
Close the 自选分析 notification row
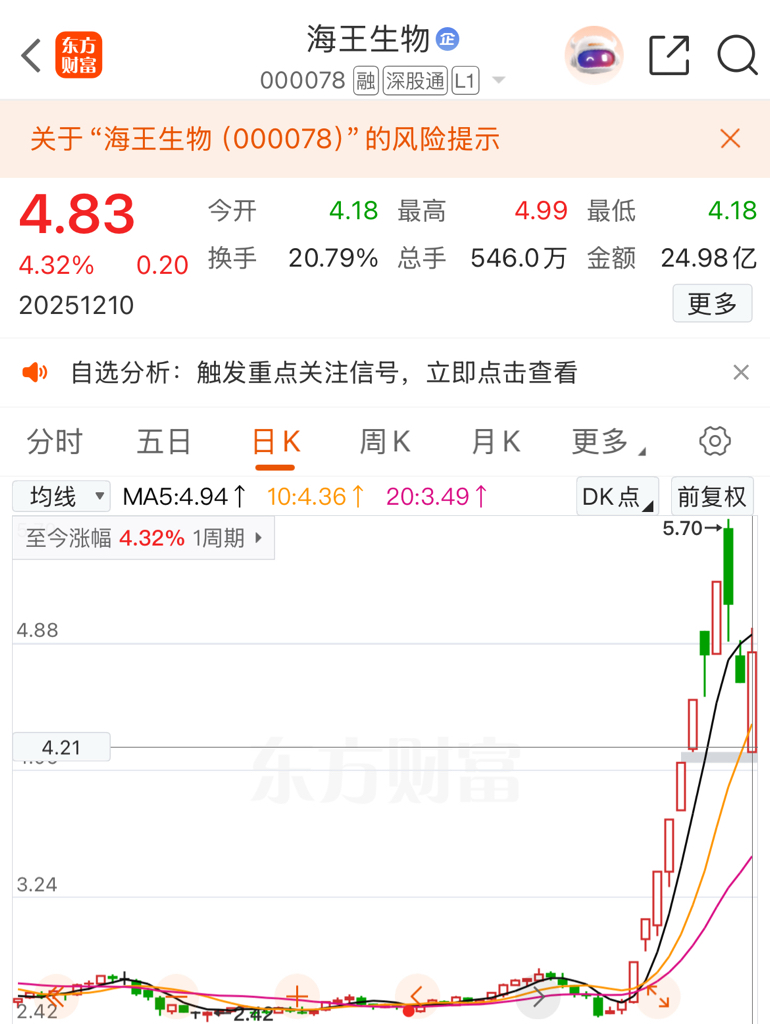pos(741,372)
